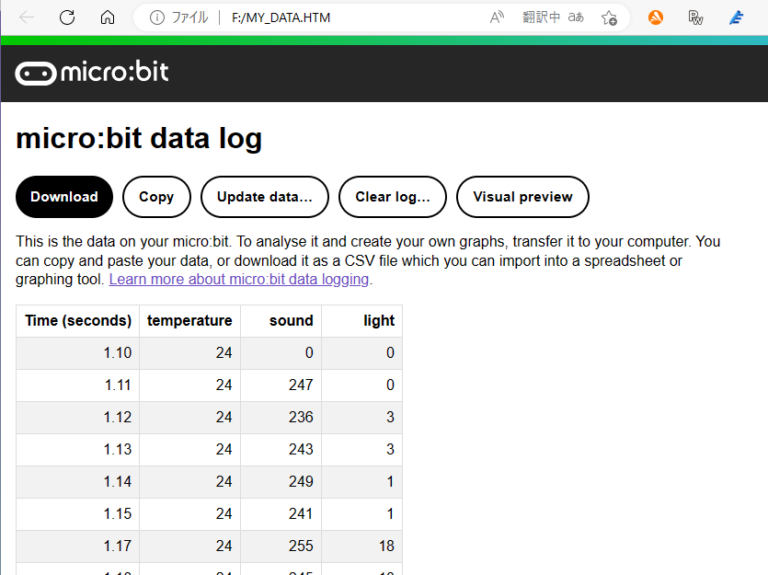The width and height of the screenshot is (768, 575).
Task: Click the browser refresh icon
Action: [67, 17]
